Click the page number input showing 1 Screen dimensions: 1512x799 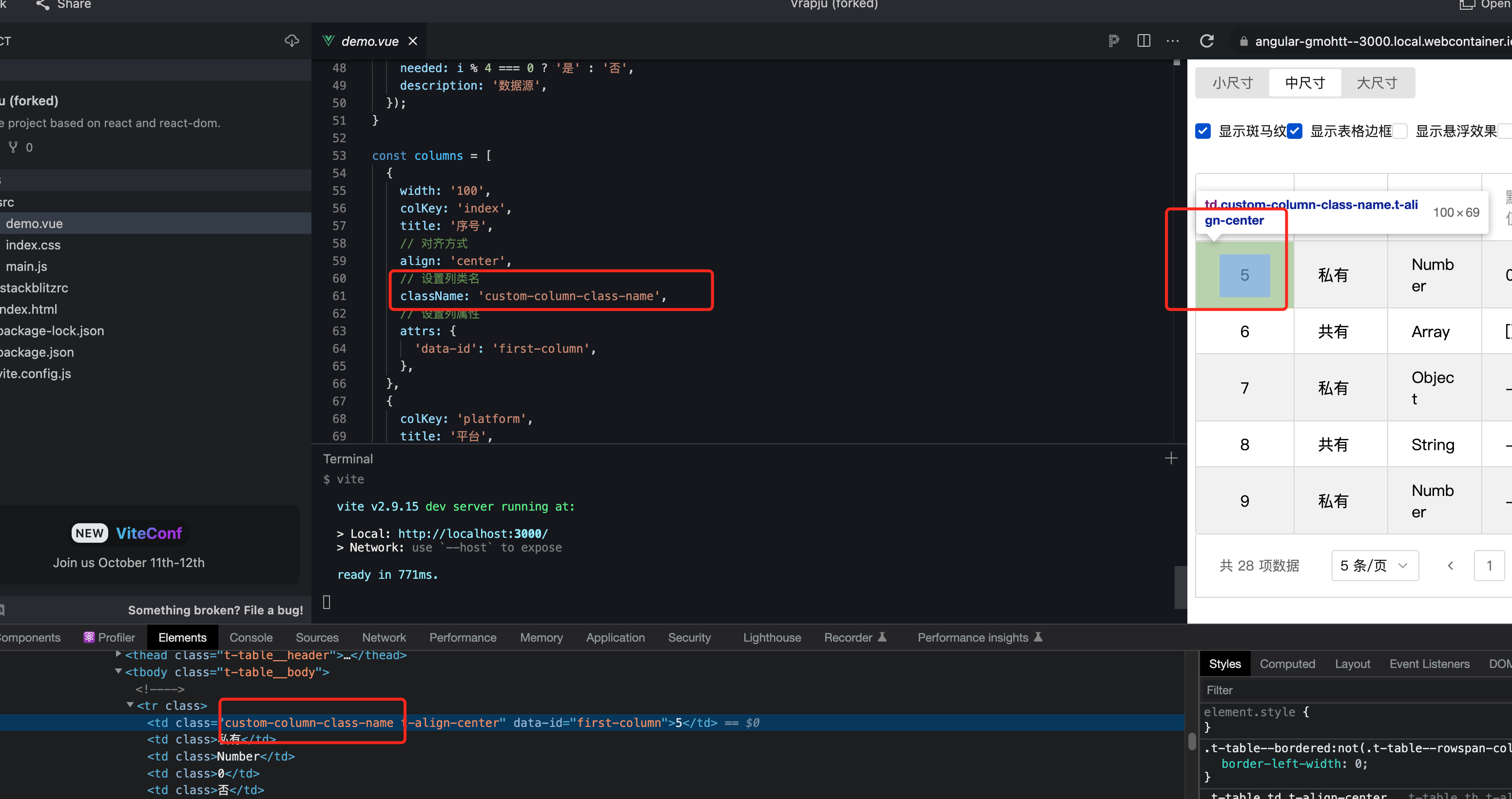click(1489, 566)
